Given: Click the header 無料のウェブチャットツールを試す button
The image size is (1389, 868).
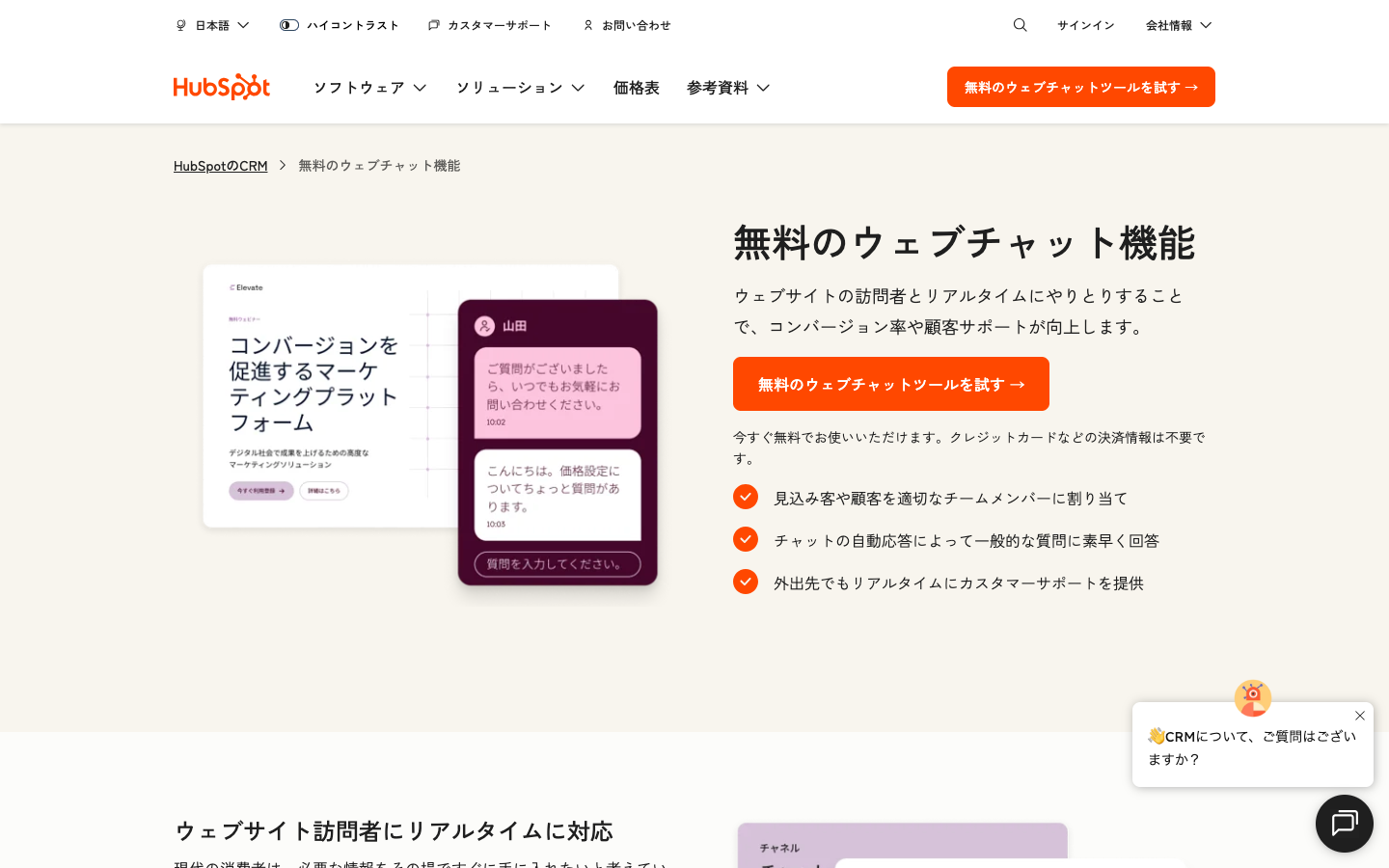Looking at the screenshot, I should coord(1080,87).
